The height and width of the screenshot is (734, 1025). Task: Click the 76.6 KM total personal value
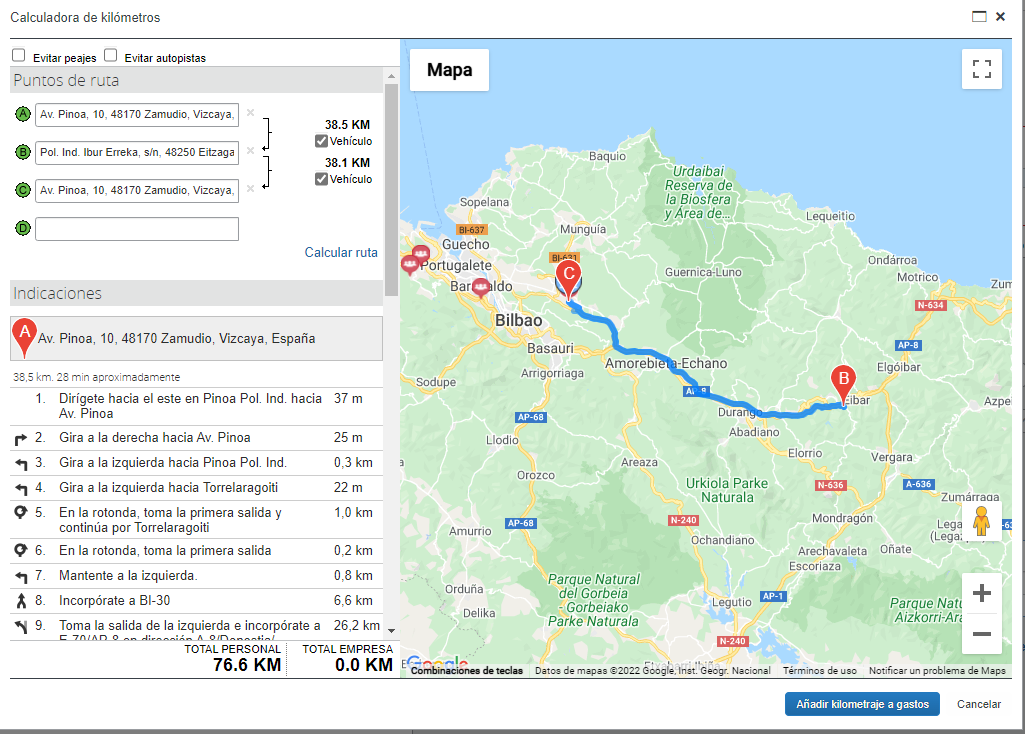247,665
